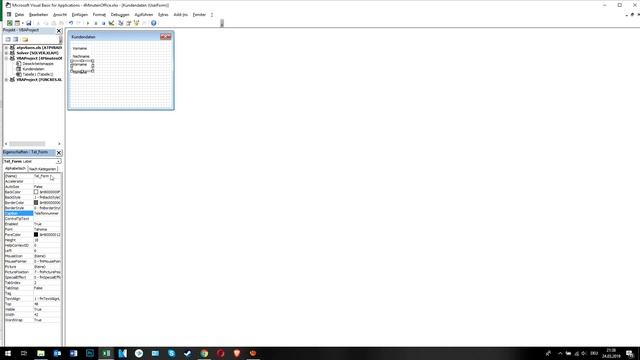This screenshot has width=640, height=360.
Task: Click the Save icon in the toolbar
Action: click(29, 23)
